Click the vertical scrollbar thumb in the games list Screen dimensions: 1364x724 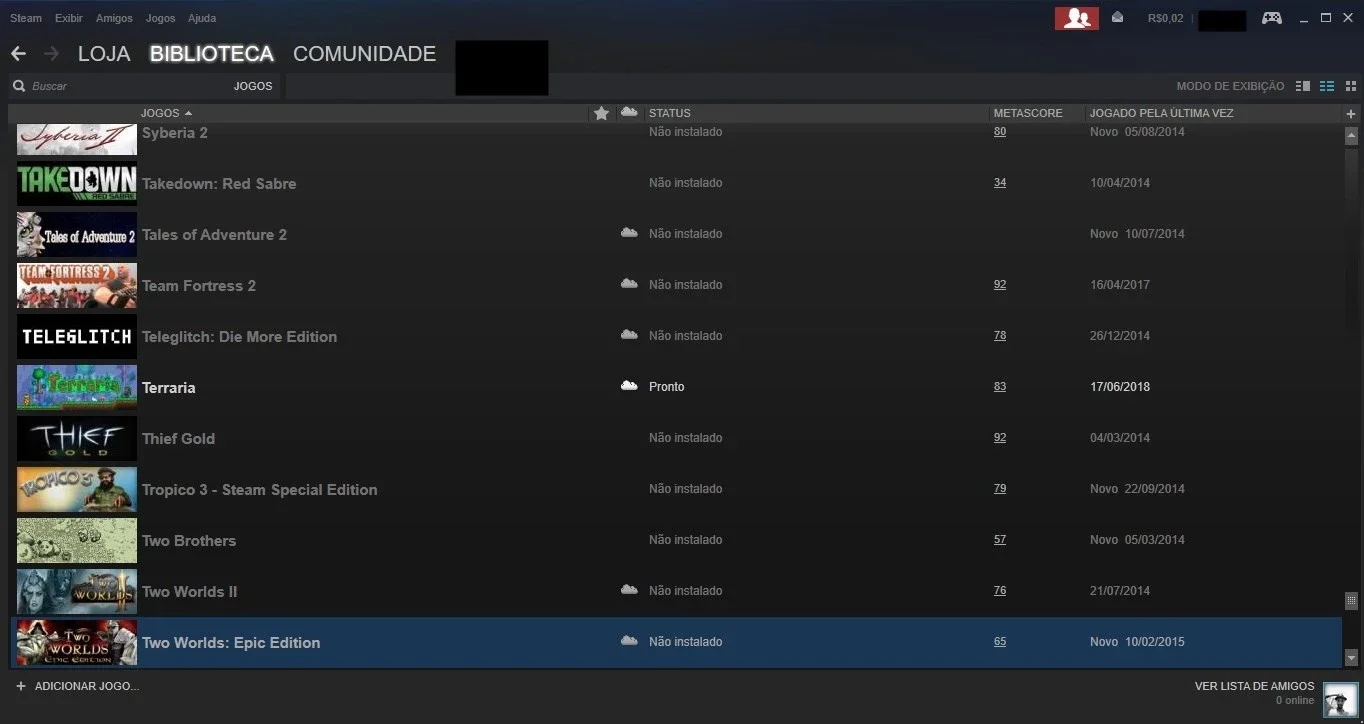1351,600
